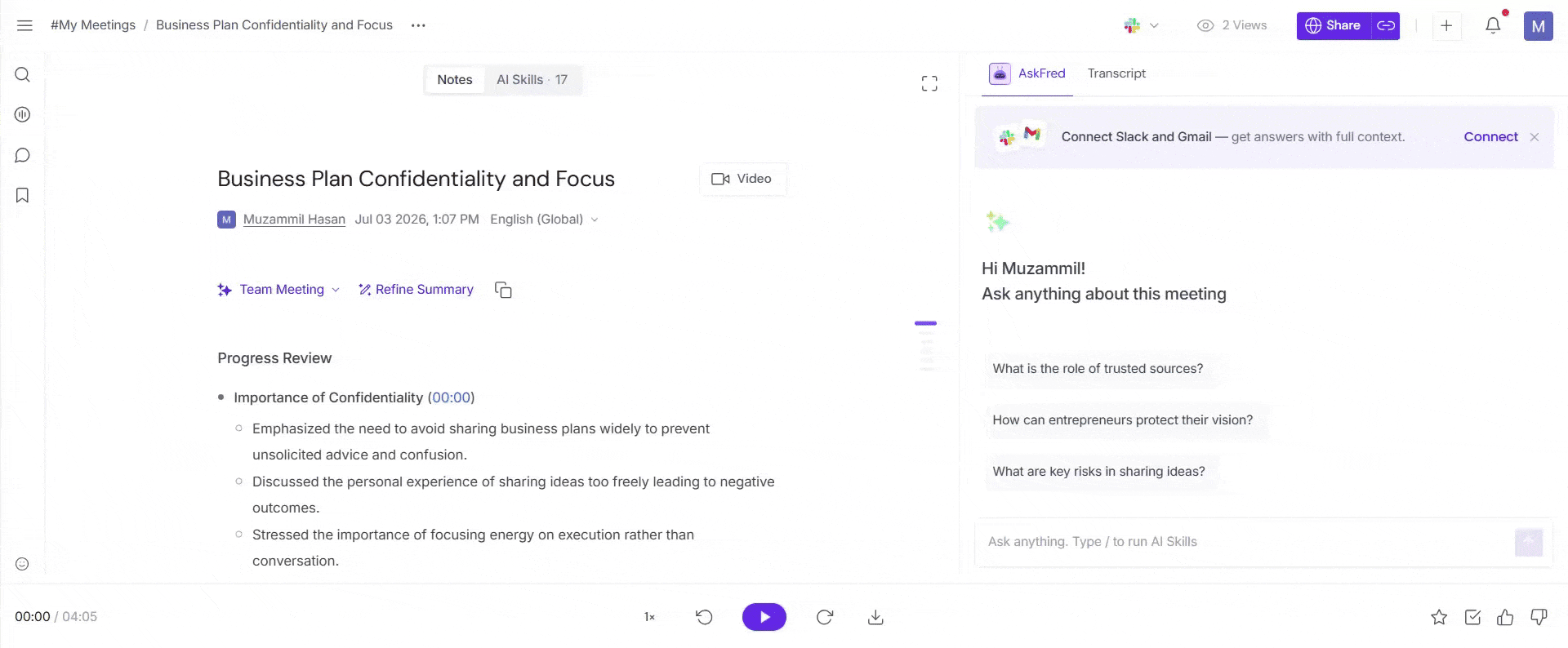Click the soundbites waveform sidebar icon
Viewport: 1568px width, 648px height.
[23, 115]
